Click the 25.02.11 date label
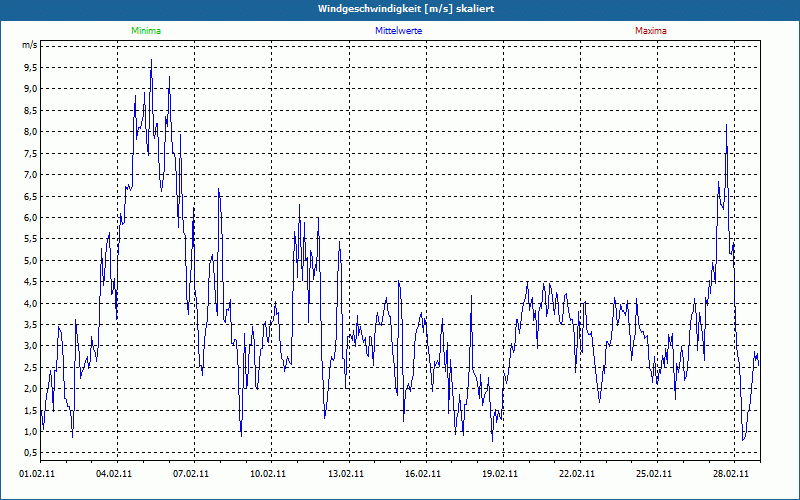The height and width of the screenshot is (500, 800). tap(654, 473)
